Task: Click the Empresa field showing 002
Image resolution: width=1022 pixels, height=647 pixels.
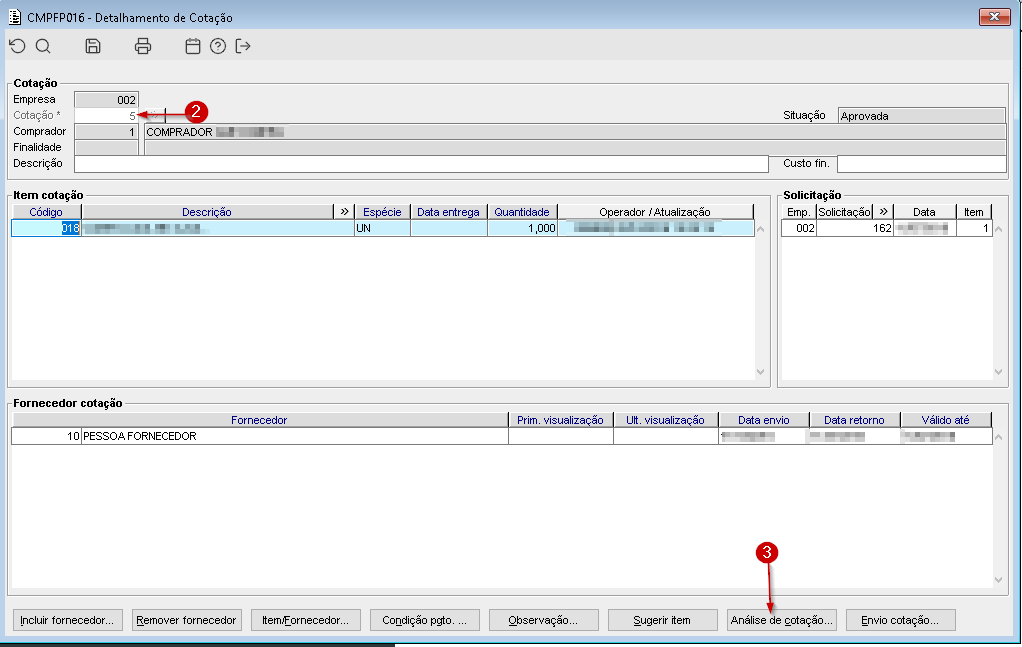Action: point(106,100)
